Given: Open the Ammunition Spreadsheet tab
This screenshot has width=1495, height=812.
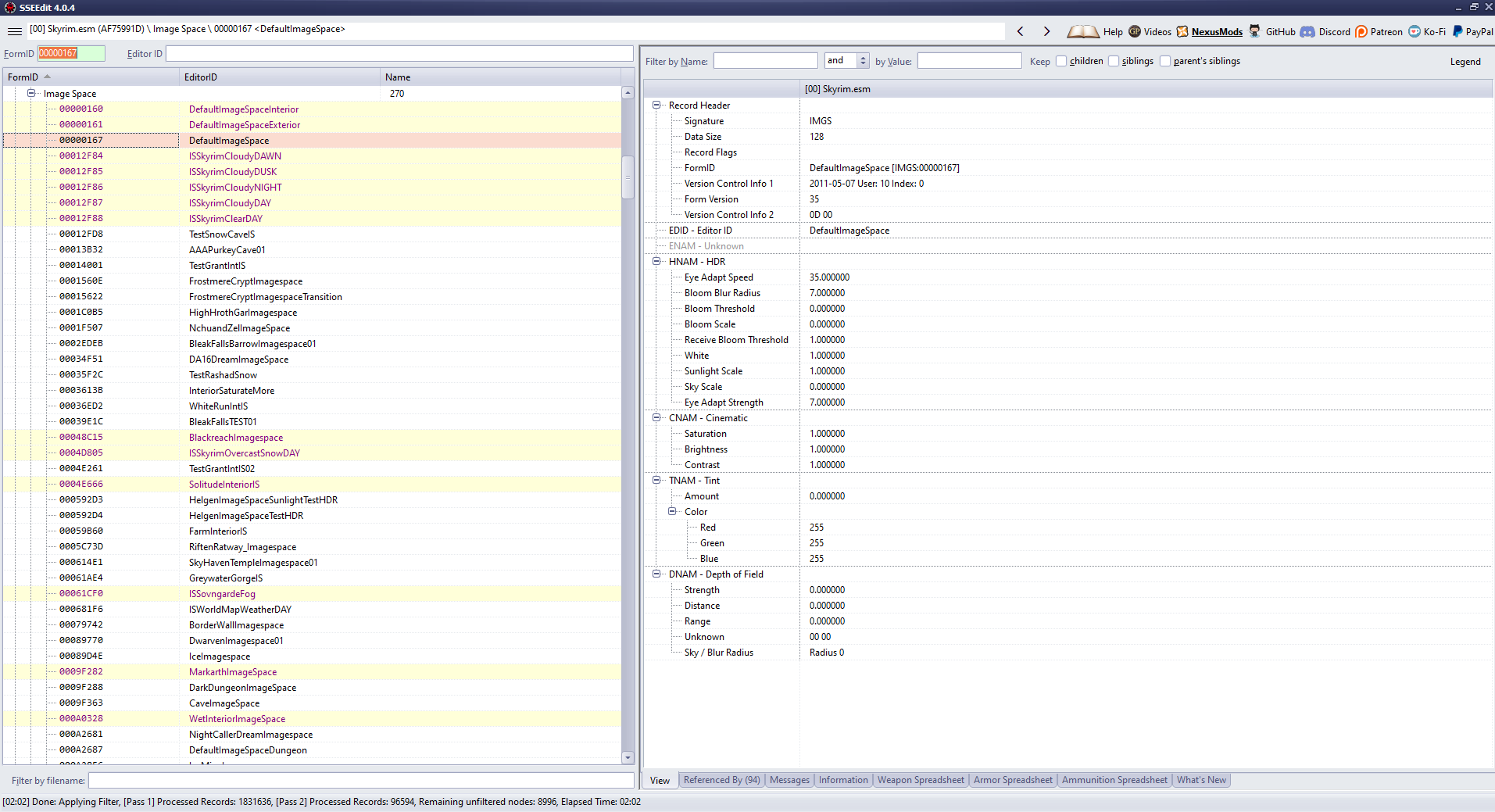Looking at the screenshot, I should point(1114,780).
